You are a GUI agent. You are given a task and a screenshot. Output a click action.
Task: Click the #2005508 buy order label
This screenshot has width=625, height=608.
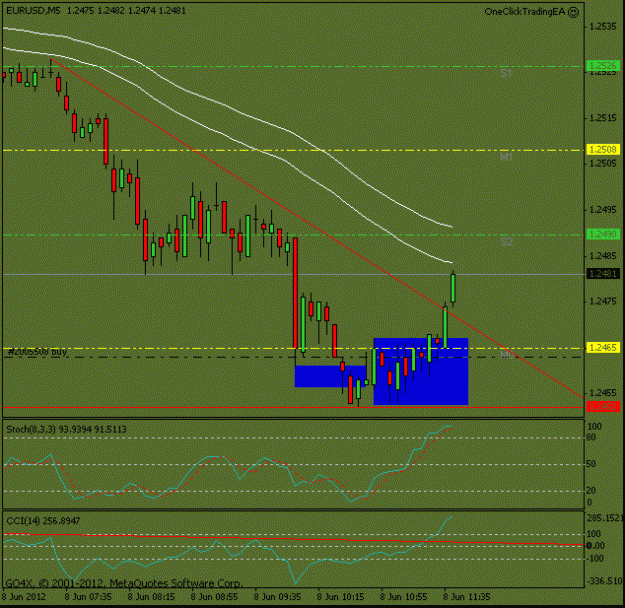37,352
